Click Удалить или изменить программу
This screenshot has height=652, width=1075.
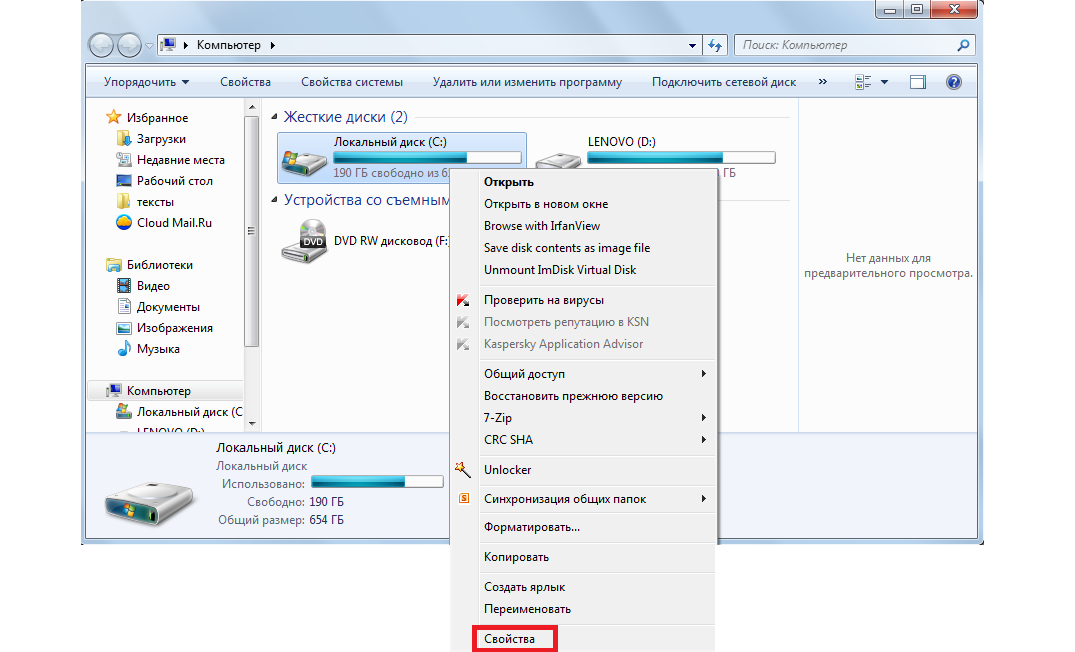click(x=527, y=82)
